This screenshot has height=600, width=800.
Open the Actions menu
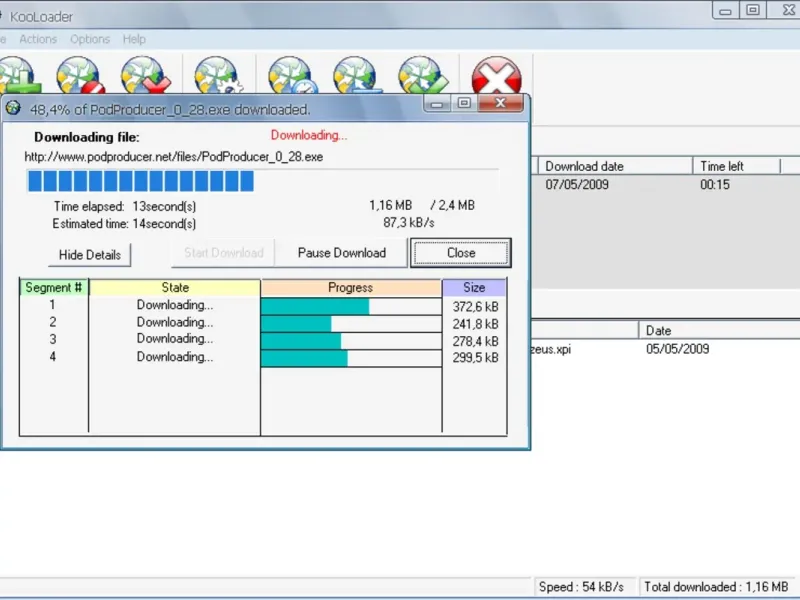point(38,39)
